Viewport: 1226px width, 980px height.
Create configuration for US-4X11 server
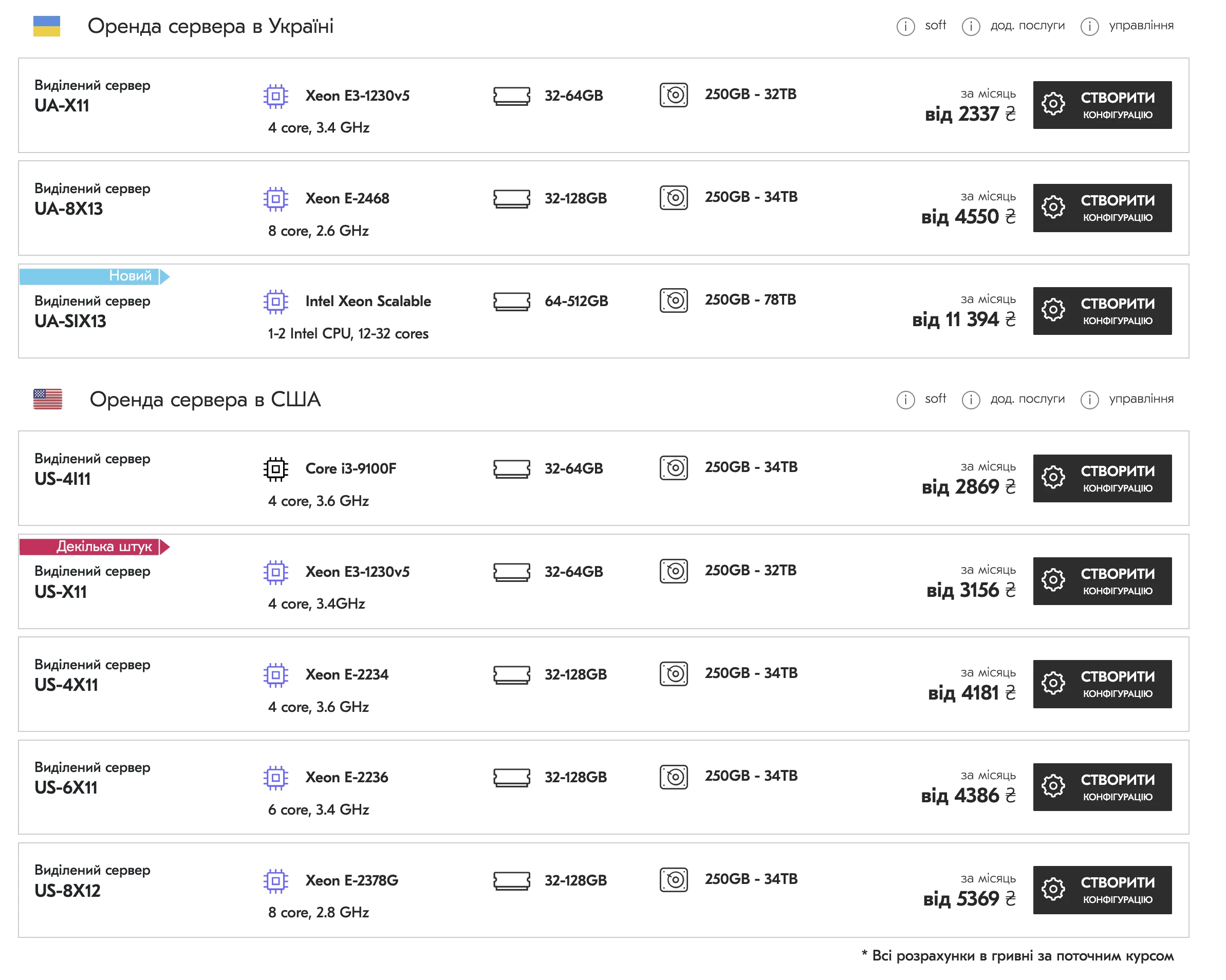[x=1102, y=685]
